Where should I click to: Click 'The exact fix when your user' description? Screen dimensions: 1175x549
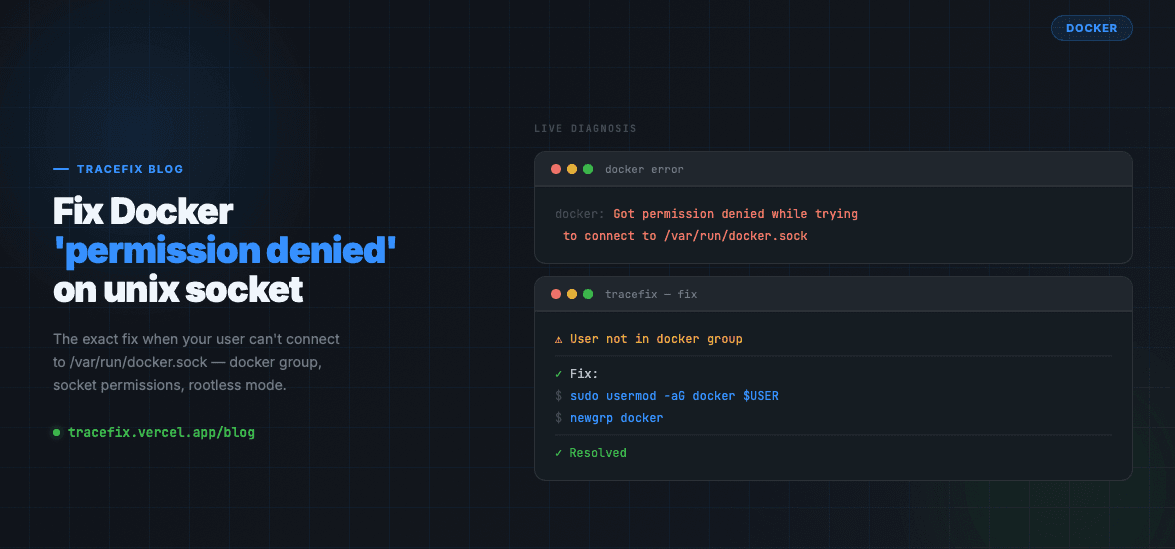click(x=196, y=339)
